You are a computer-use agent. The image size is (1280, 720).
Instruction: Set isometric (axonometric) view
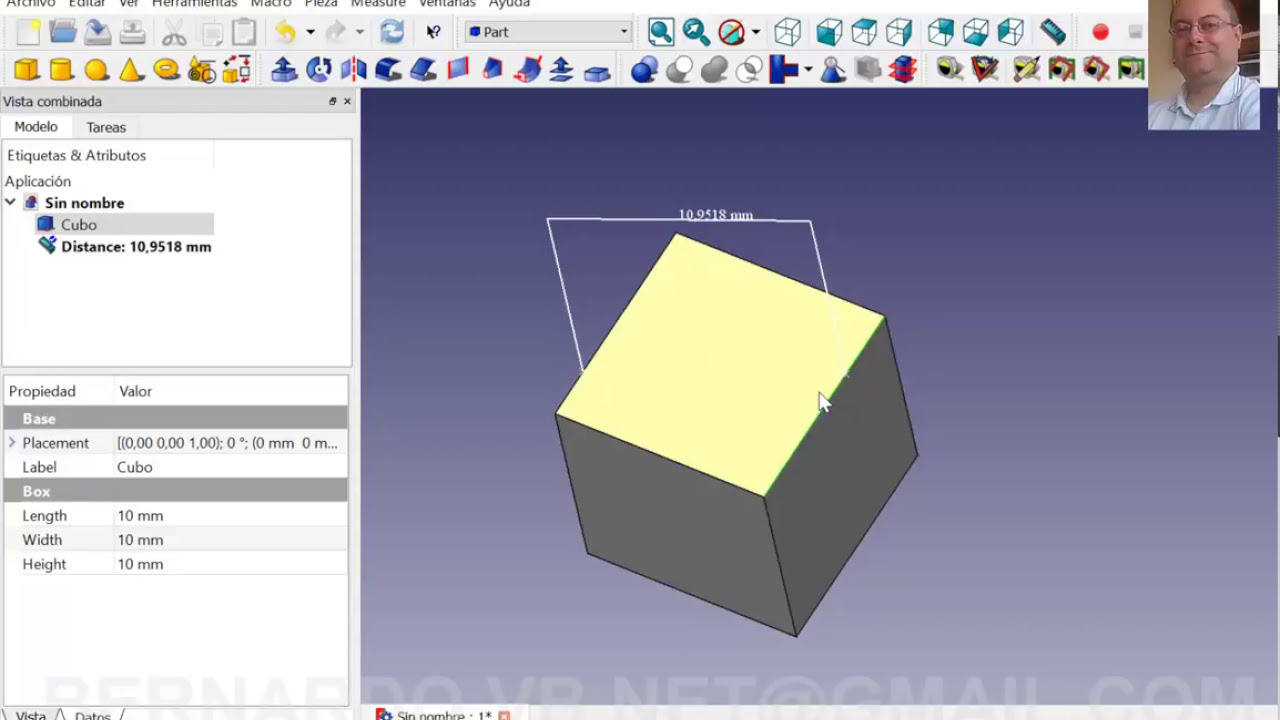[787, 32]
